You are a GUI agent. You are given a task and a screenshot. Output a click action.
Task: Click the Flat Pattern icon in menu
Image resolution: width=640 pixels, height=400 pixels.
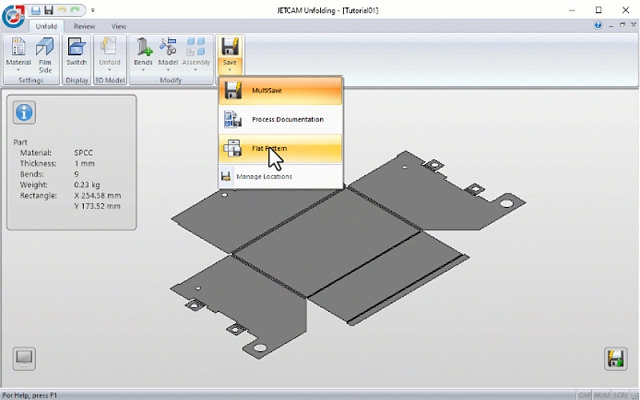tap(233, 149)
